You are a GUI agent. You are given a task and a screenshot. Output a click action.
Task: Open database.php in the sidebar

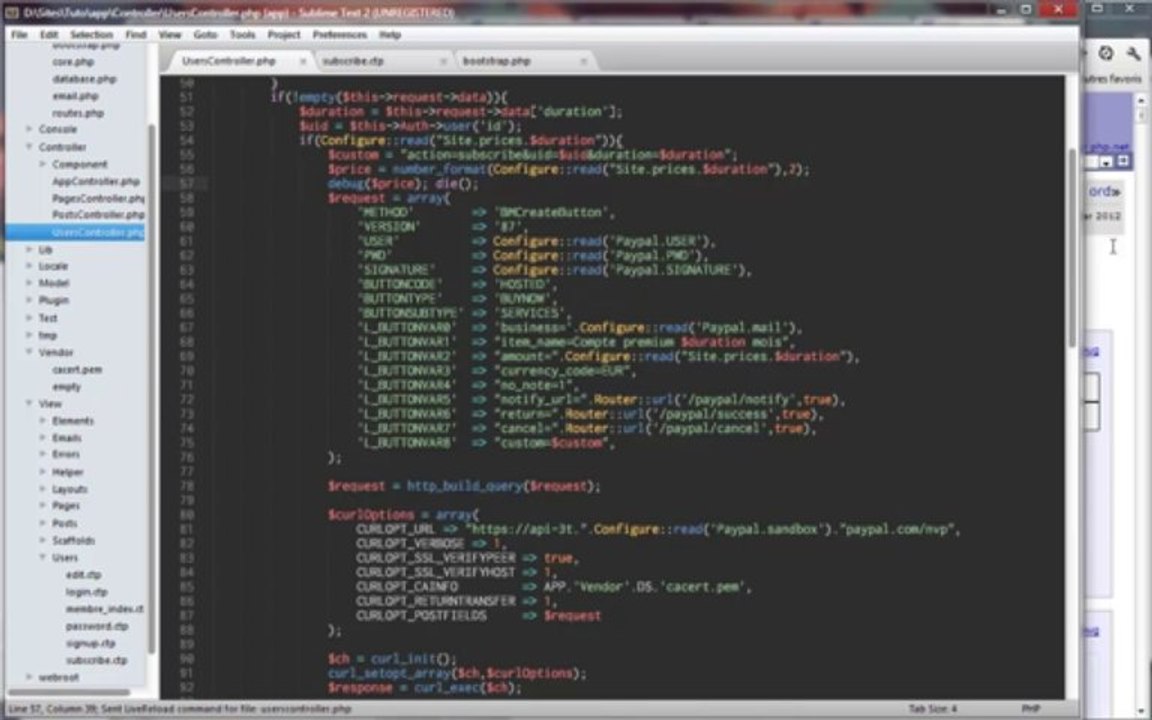tap(84, 79)
